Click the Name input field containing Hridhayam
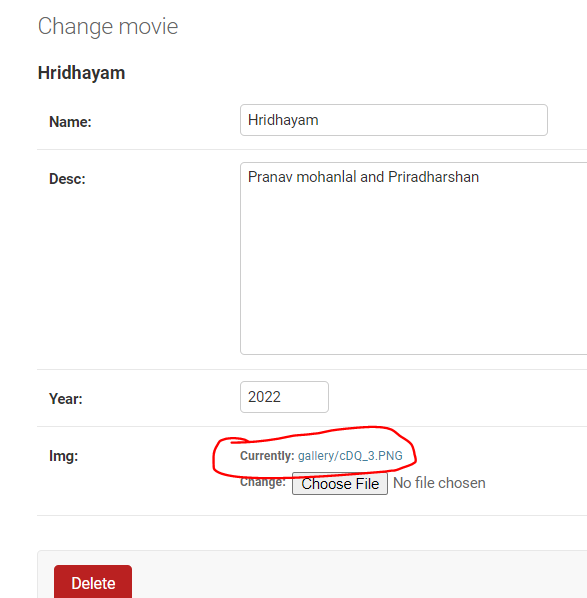587x598 pixels. click(394, 120)
